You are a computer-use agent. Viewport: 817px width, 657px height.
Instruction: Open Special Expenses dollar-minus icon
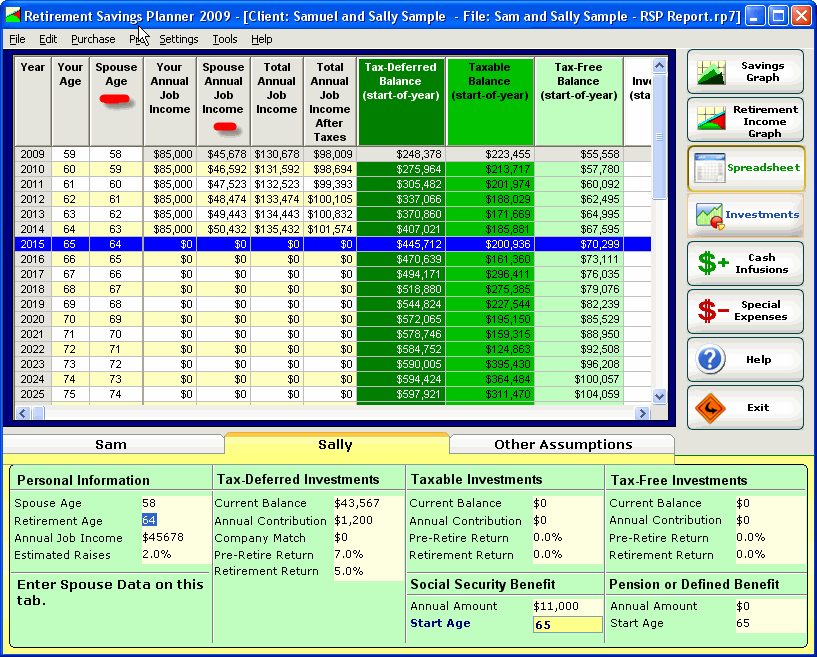pyautogui.click(x=713, y=311)
